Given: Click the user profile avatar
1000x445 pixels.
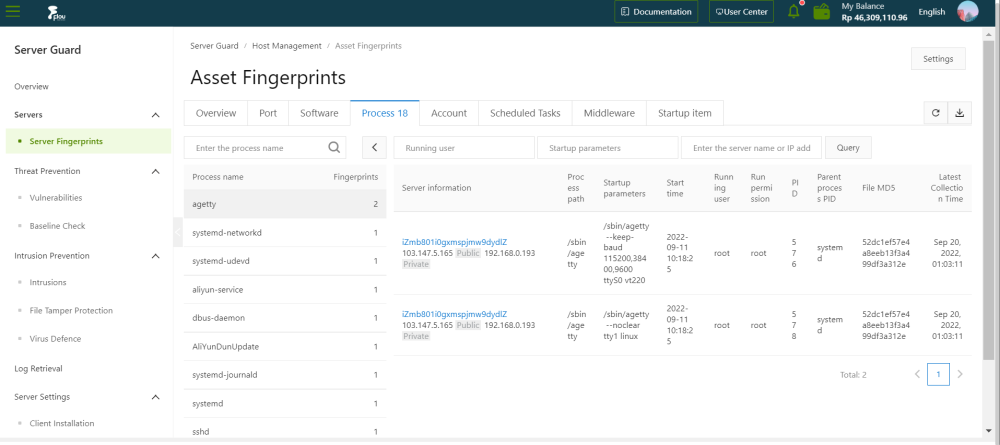Looking at the screenshot, I should (967, 12).
